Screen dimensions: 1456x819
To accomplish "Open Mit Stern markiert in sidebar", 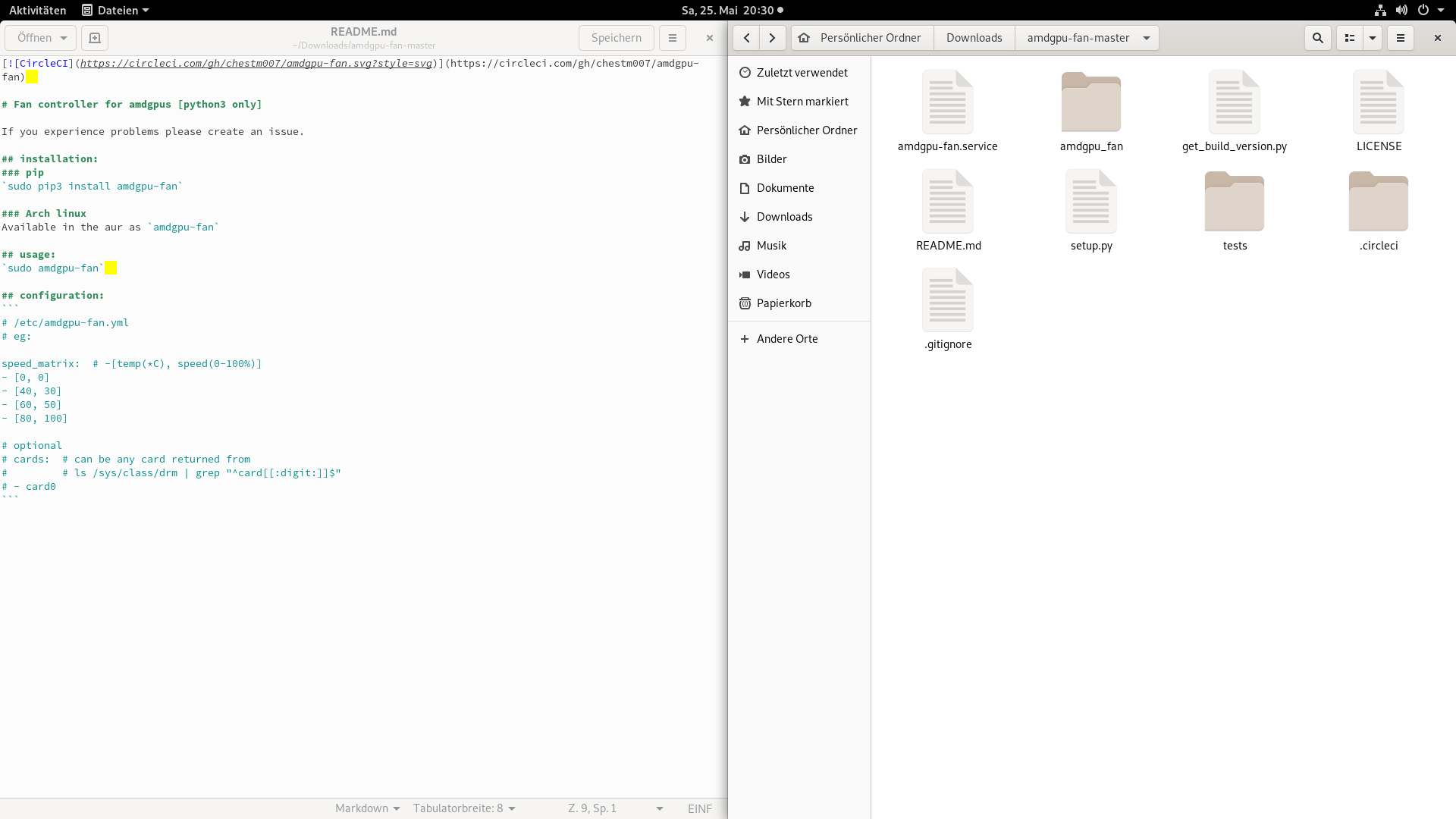I will [802, 102].
